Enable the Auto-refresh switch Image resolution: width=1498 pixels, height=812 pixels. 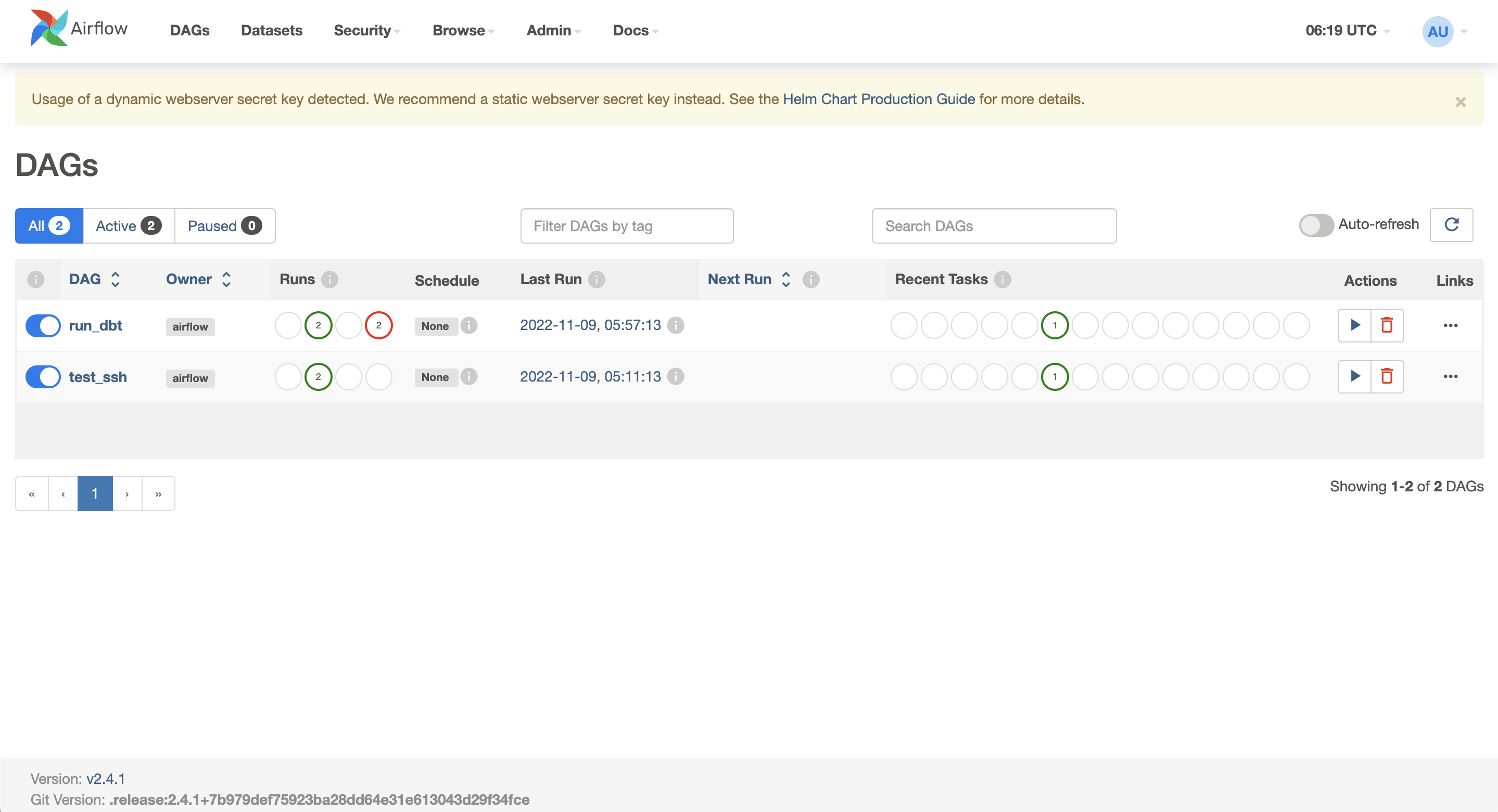pos(1316,225)
